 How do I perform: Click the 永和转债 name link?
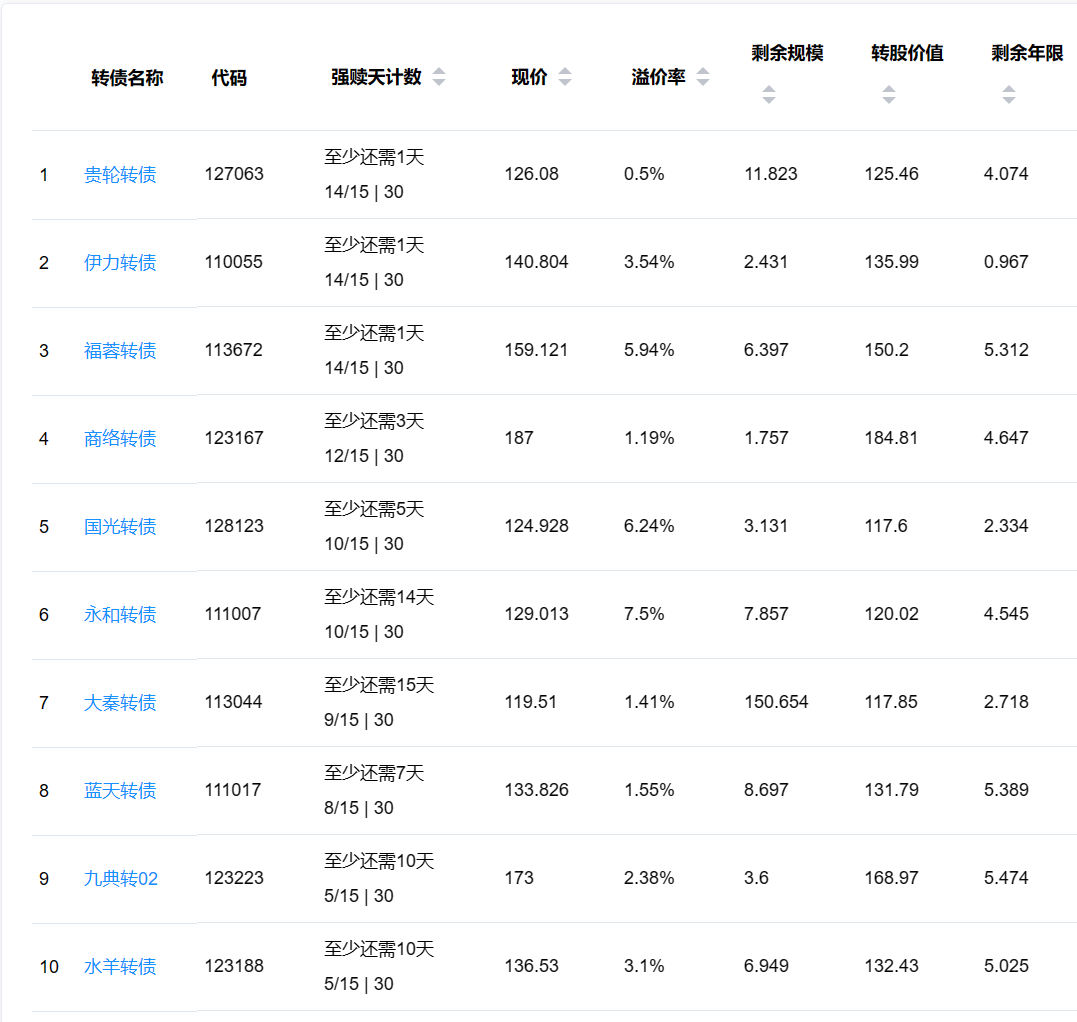pyautogui.click(x=120, y=615)
